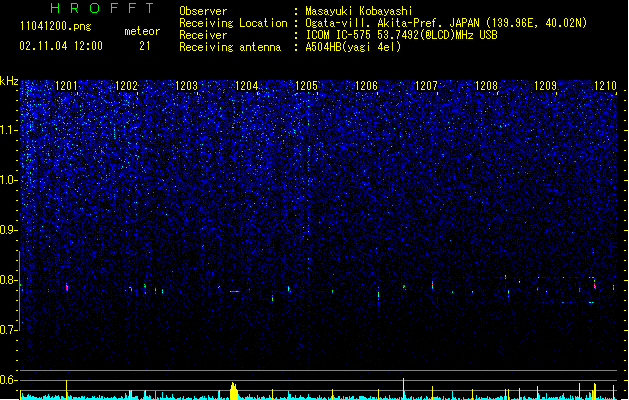
Task: Click the 1202 time marker
Action: [x=126, y=86]
